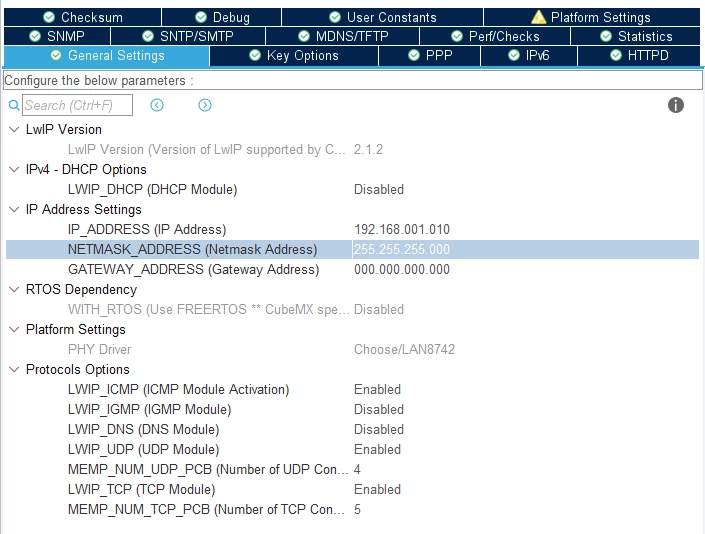Collapse IP Address Settings section

14,209
